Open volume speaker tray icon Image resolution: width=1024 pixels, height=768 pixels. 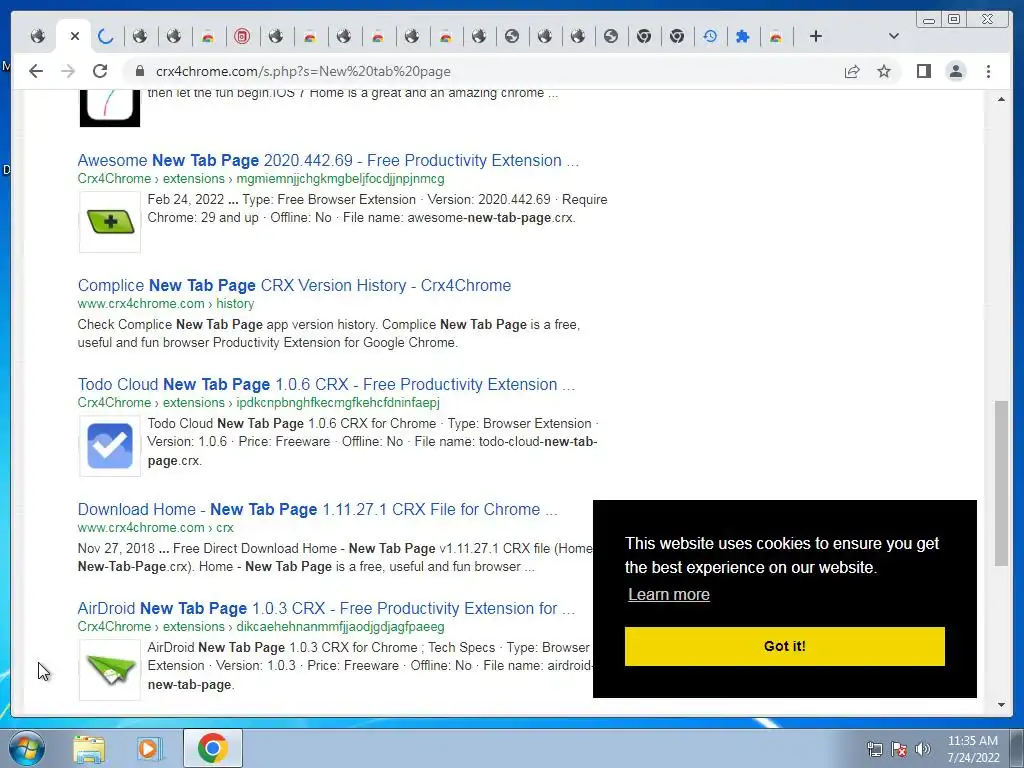click(x=923, y=749)
